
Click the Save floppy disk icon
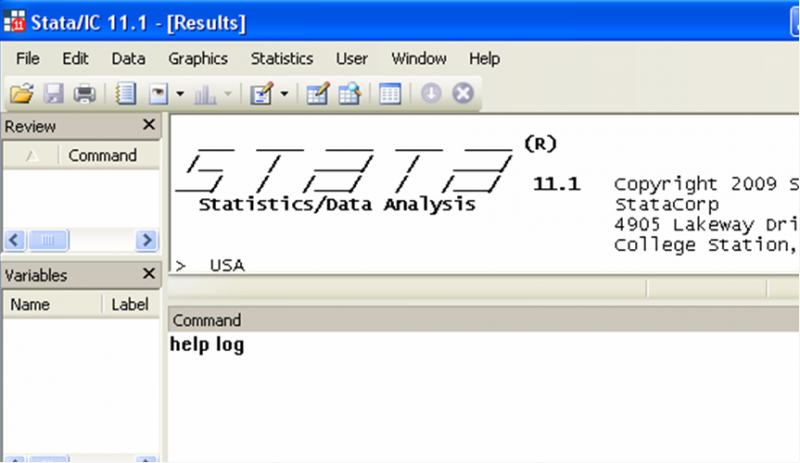tap(53, 94)
